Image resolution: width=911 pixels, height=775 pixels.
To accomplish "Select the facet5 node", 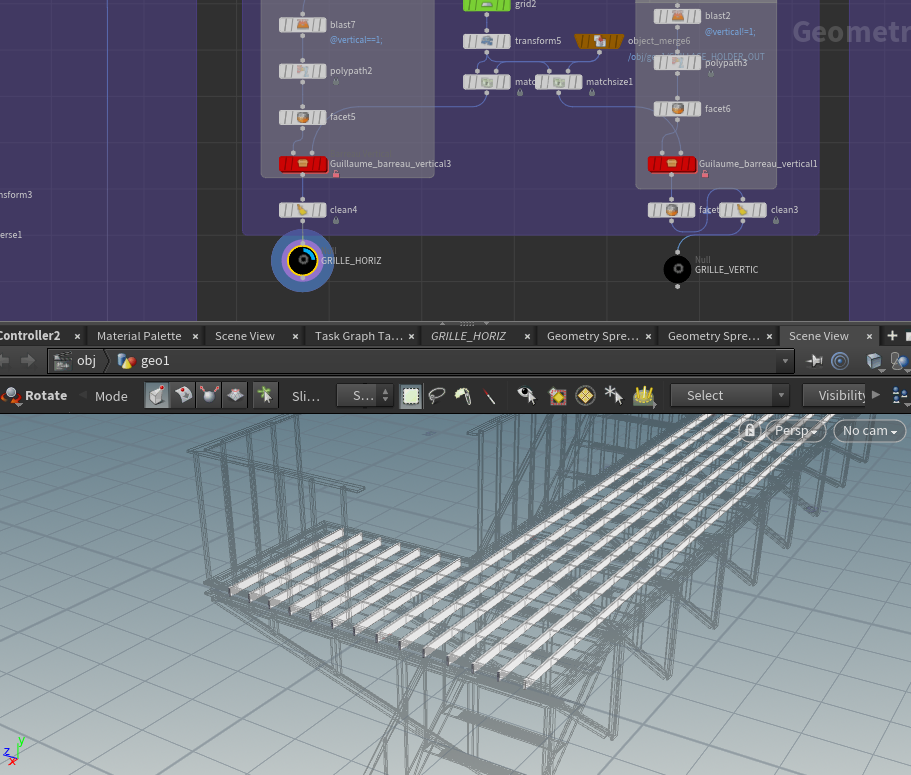I will [x=303, y=117].
